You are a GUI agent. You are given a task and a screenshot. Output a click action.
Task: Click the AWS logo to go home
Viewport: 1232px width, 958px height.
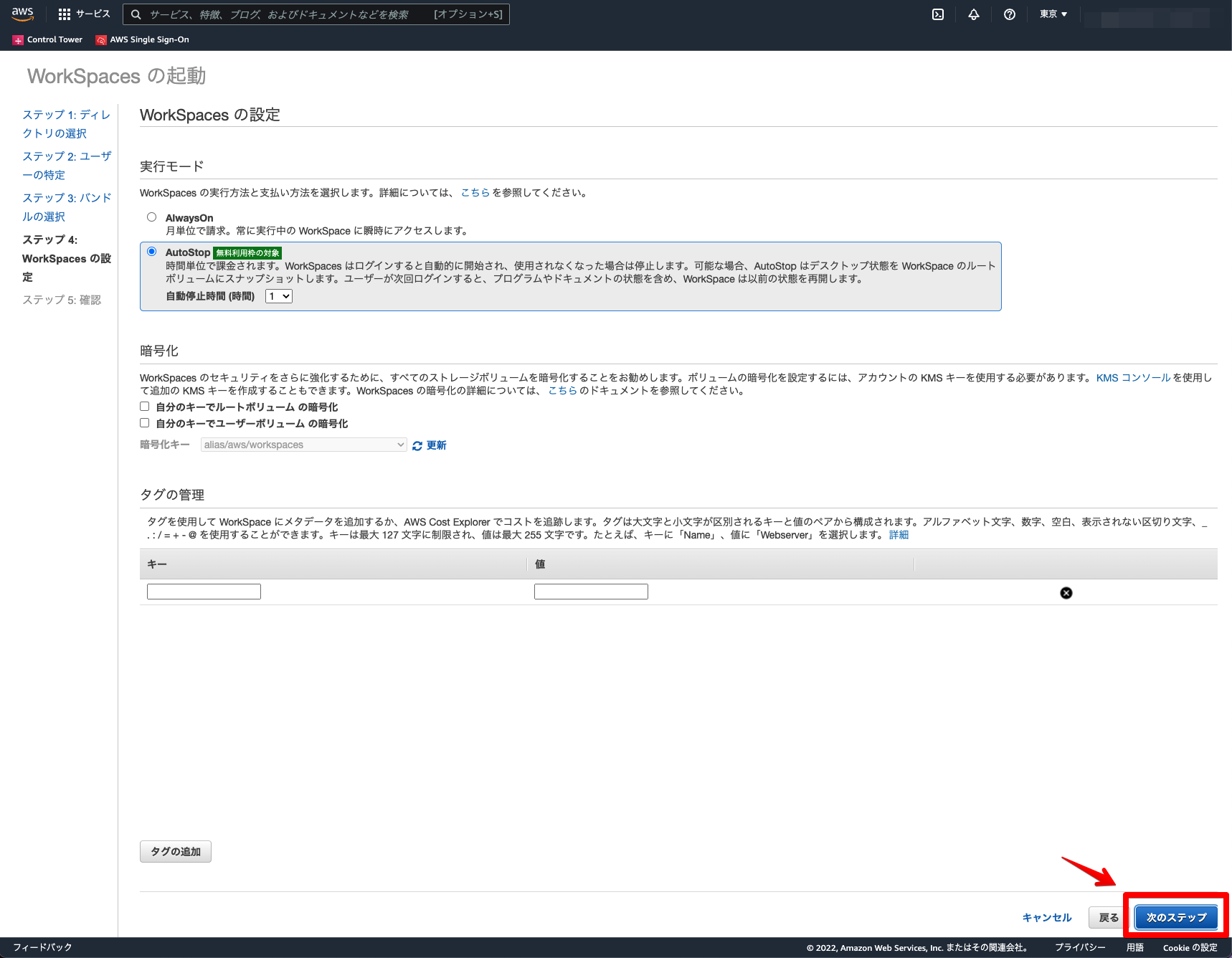tap(22, 14)
